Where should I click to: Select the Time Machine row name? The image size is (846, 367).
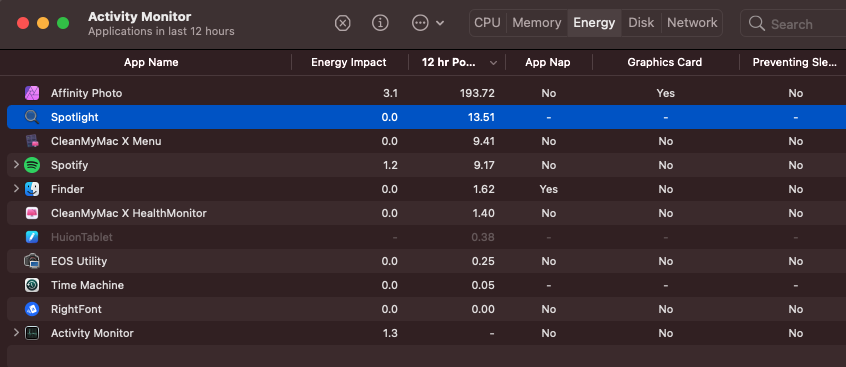(x=87, y=285)
